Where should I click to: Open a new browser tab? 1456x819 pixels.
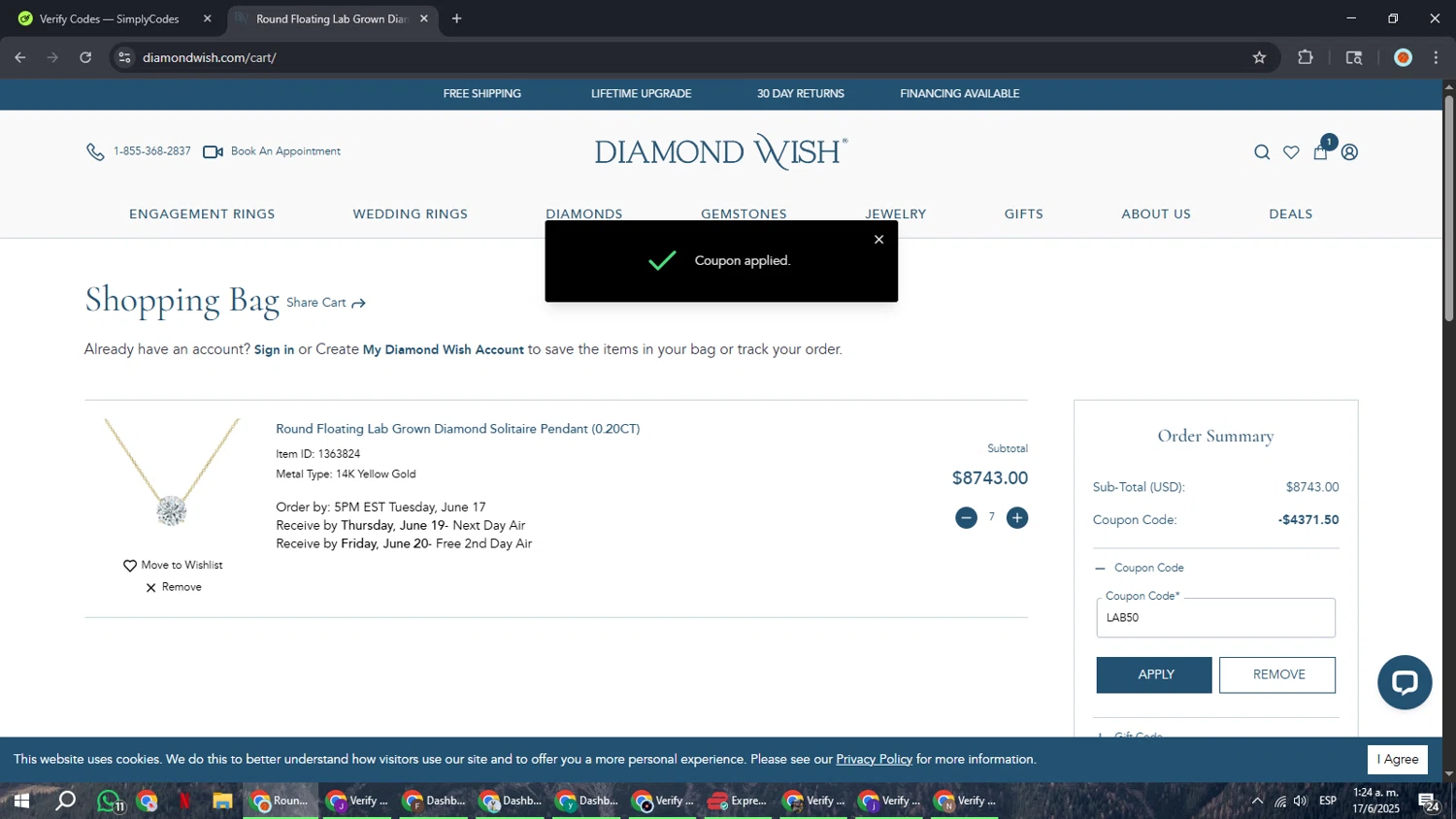coord(456,18)
